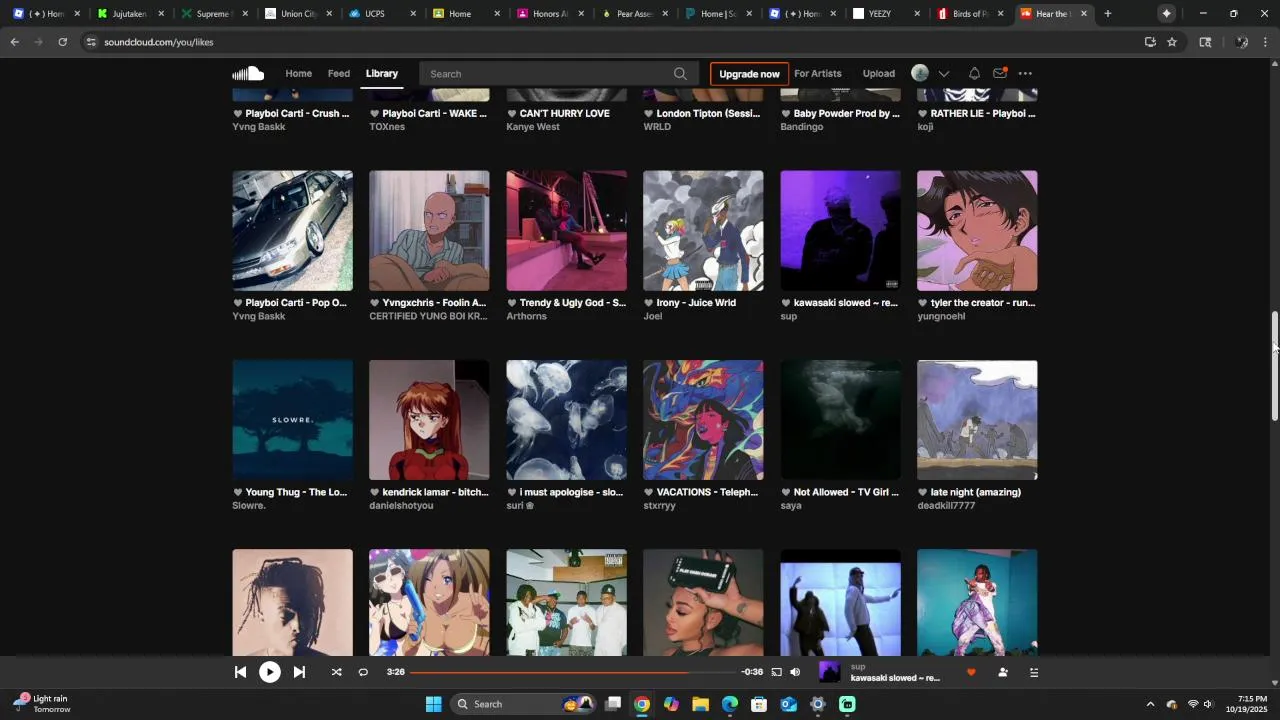Open Chrome from the taskbar
This screenshot has height=720, width=1280.
tap(642, 704)
